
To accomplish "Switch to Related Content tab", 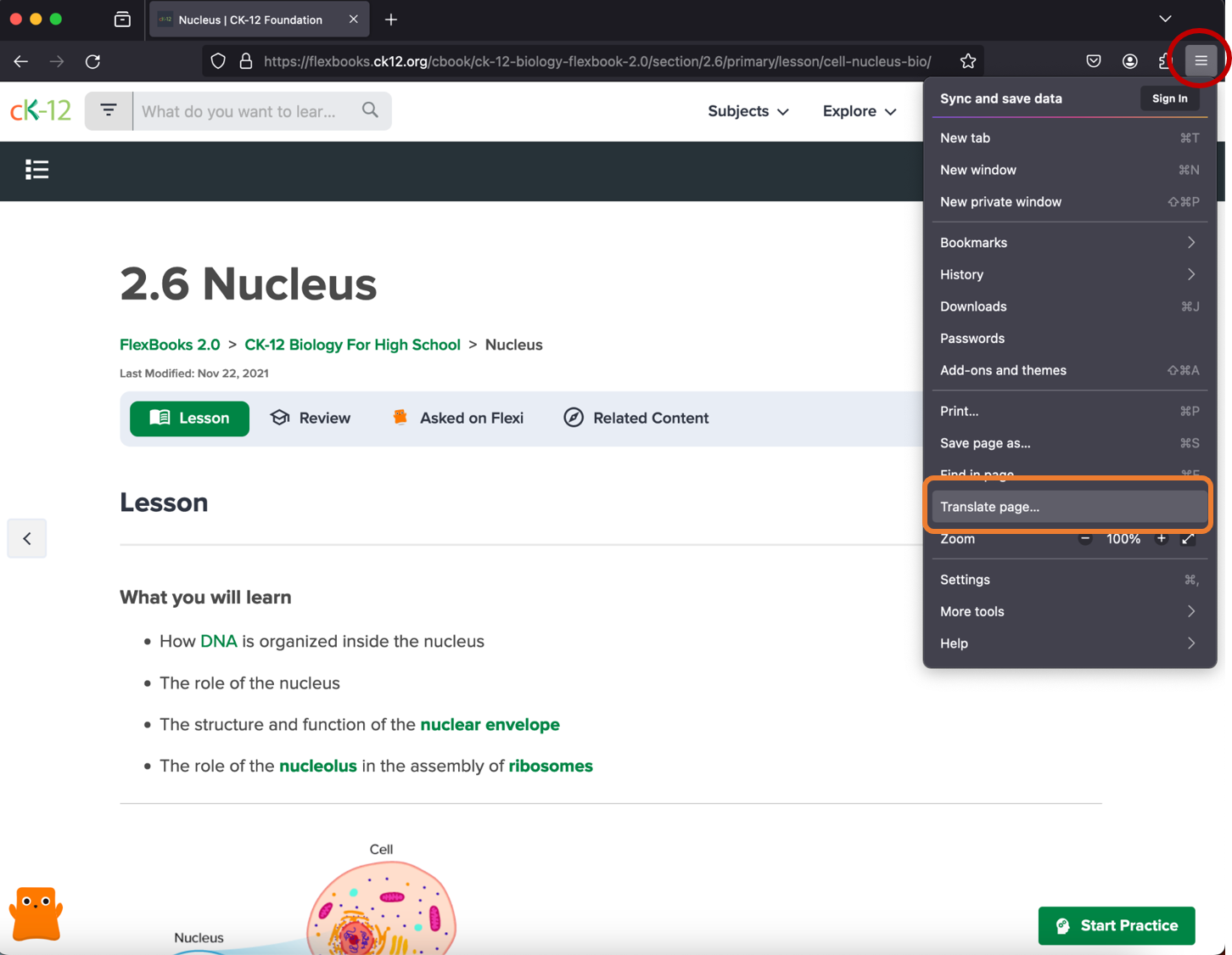I will [636, 419].
